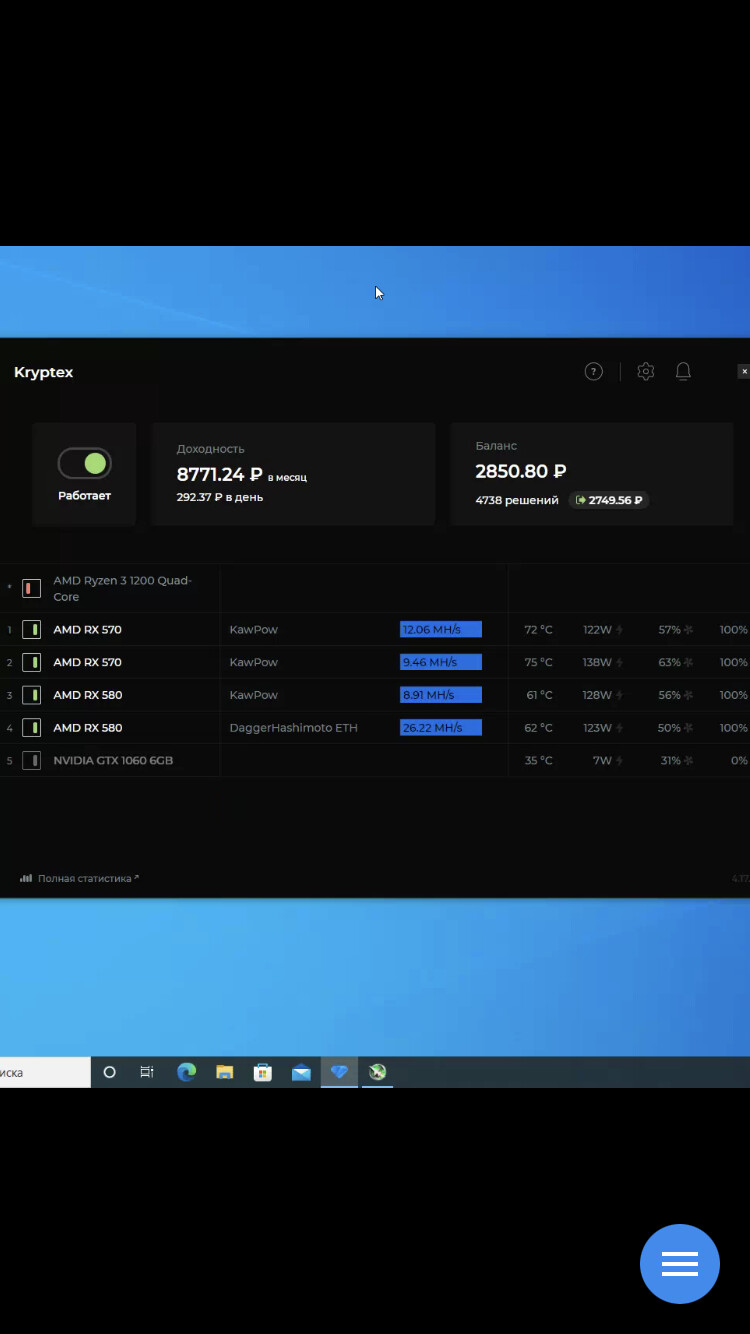Viewport: 750px width, 1334px height.
Task: Click the lightning icon beside 128W
Action: click(620, 695)
